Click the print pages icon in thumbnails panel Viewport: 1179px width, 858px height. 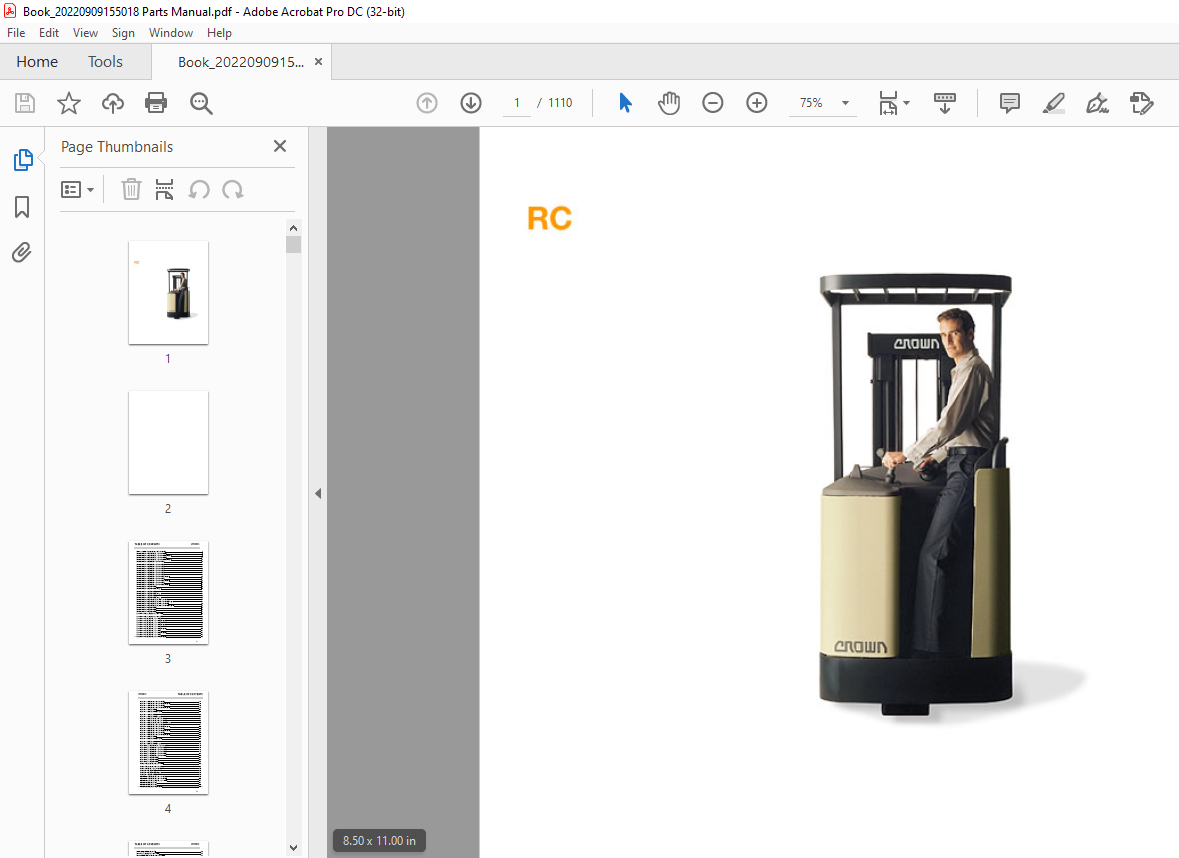pos(164,189)
